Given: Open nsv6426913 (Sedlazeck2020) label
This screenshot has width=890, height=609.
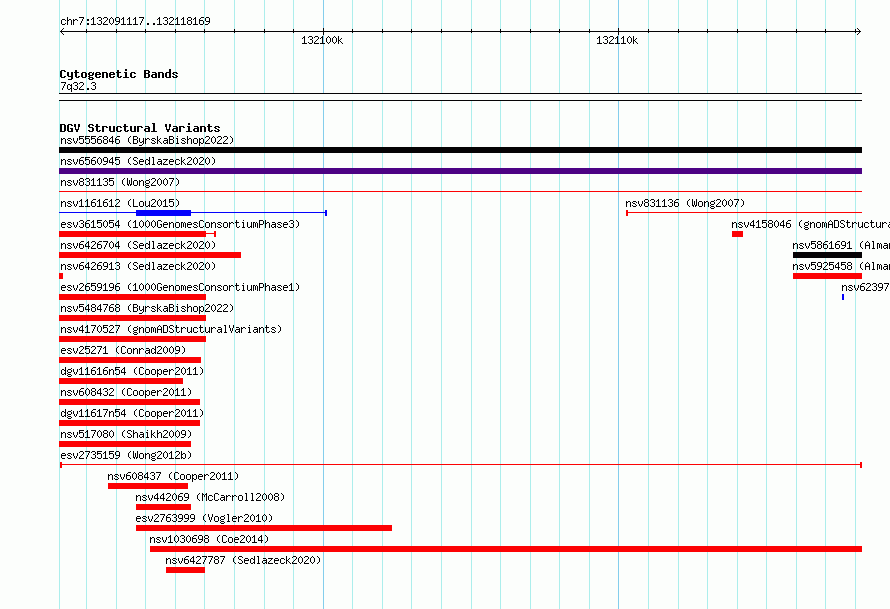Looking at the screenshot, I should pos(138,266).
